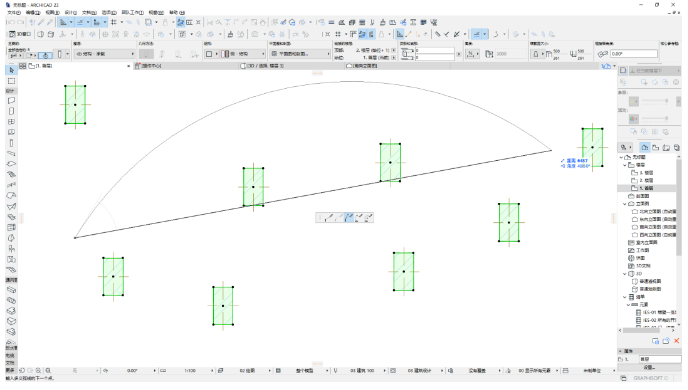The image size is (688, 390).
Task: Open the View Map in navigator
Action: coord(656,147)
